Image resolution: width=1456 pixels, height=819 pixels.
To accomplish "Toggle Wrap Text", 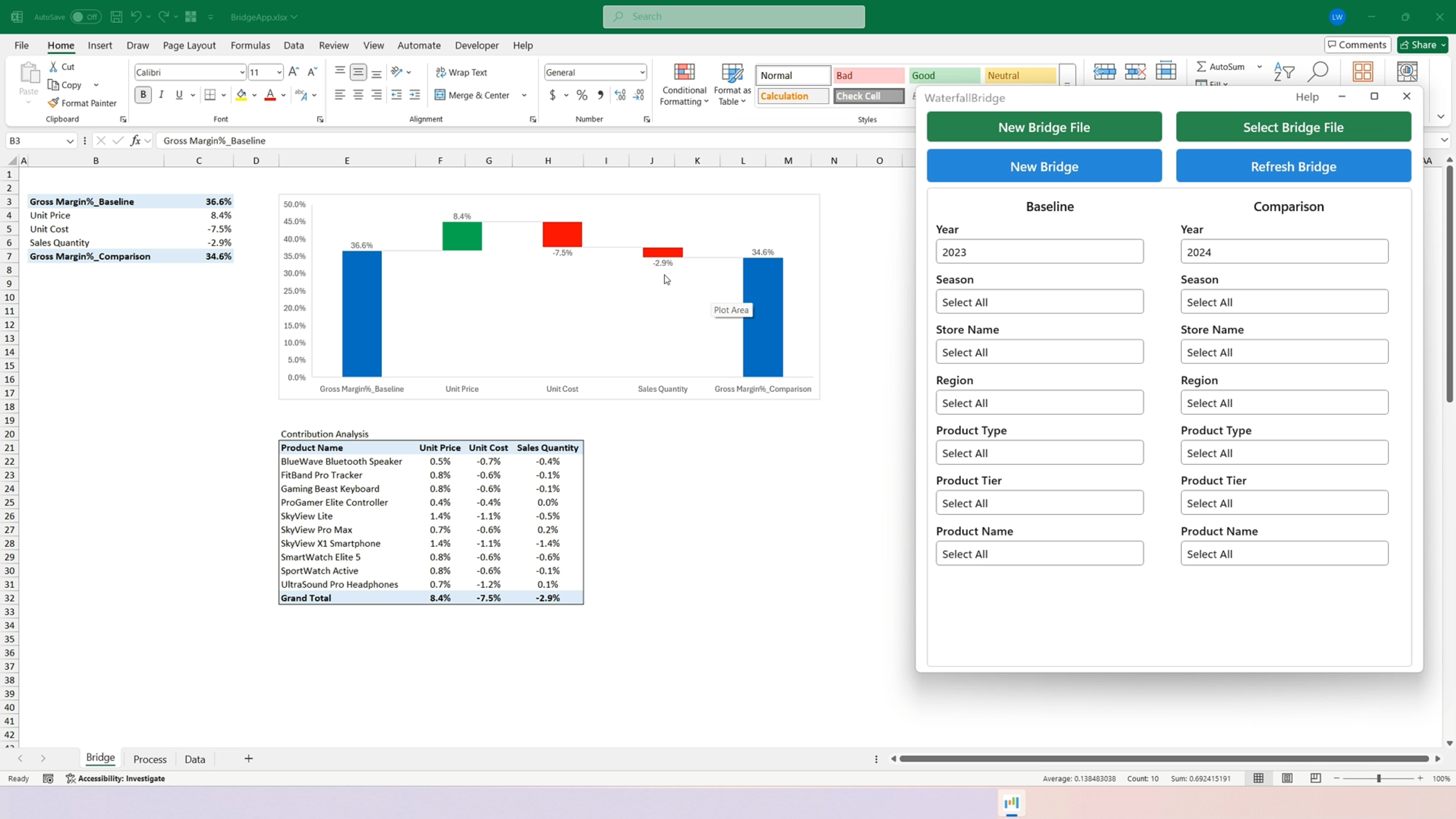I will click(462, 72).
